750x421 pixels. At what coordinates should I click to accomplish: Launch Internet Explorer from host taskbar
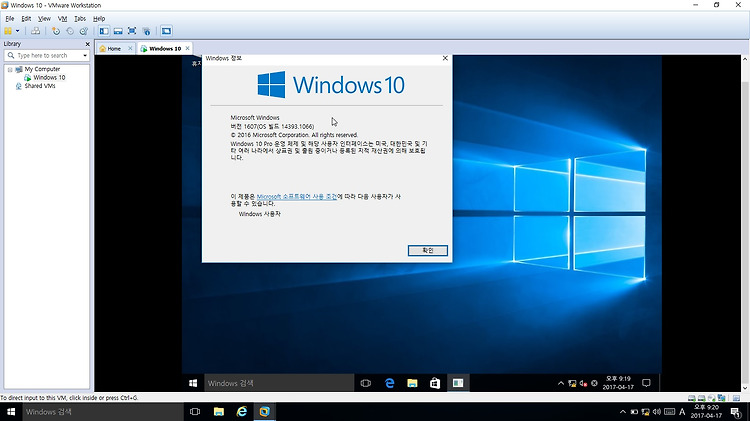click(242, 412)
